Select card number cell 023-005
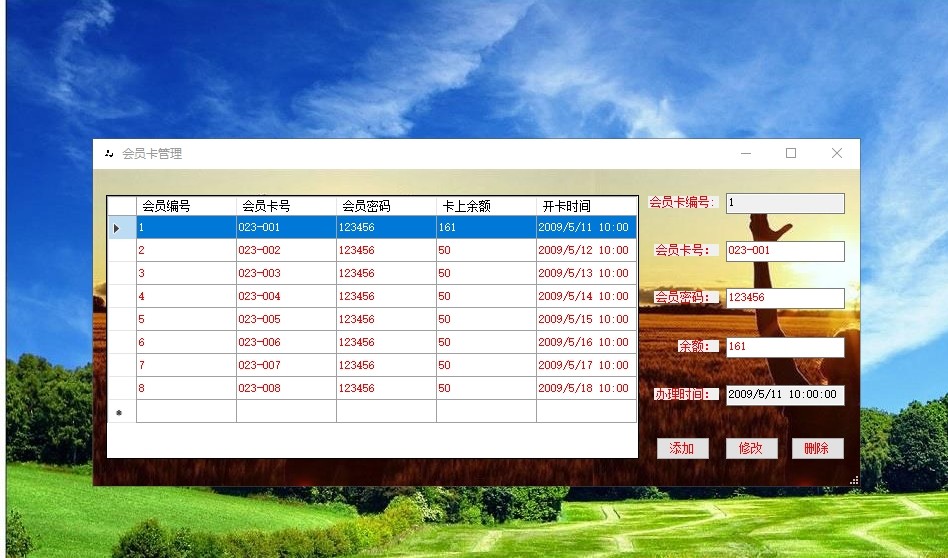 [287, 319]
